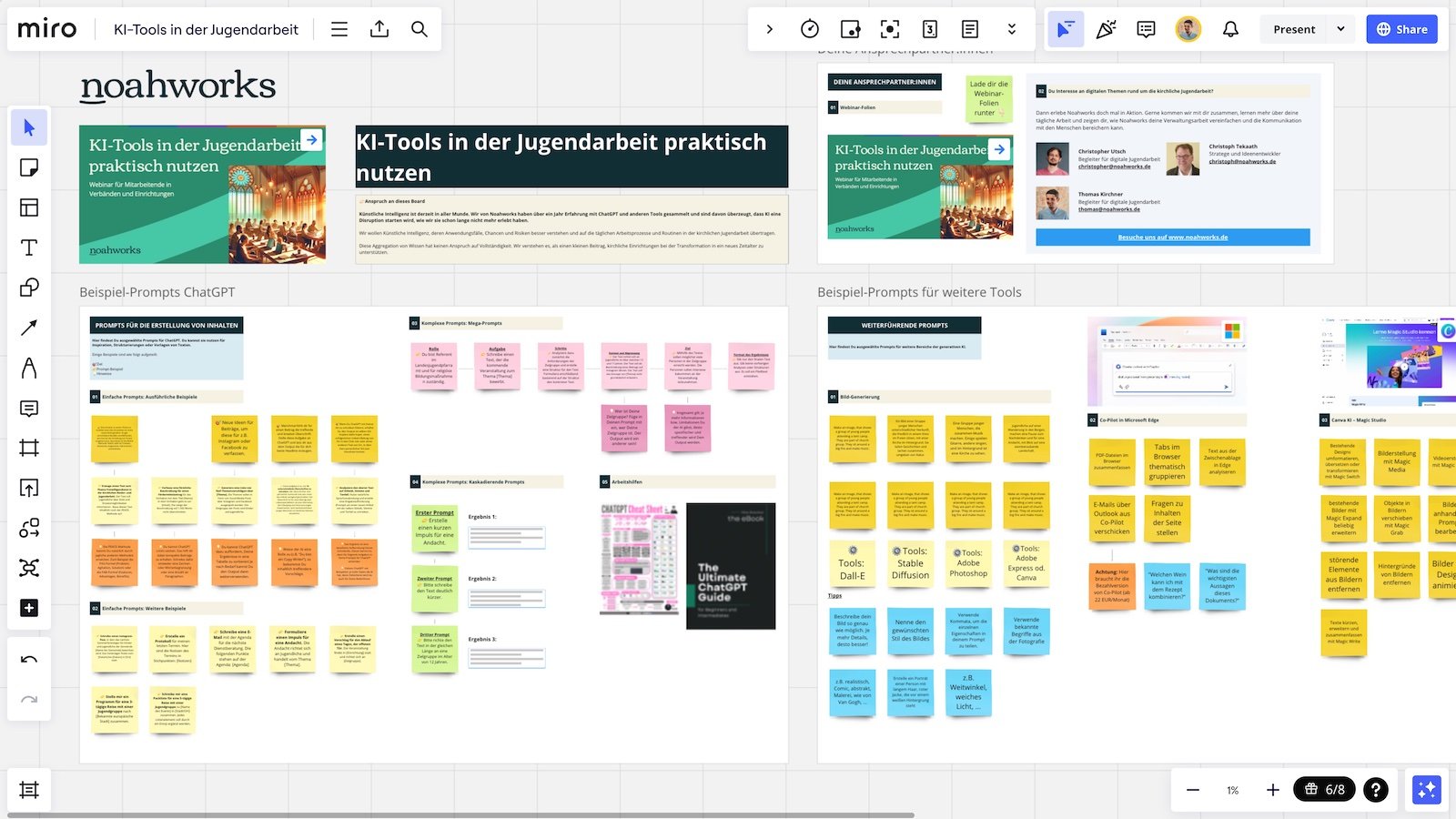Open the templates tool
The width and height of the screenshot is (1456, 819).
[29, 207]
